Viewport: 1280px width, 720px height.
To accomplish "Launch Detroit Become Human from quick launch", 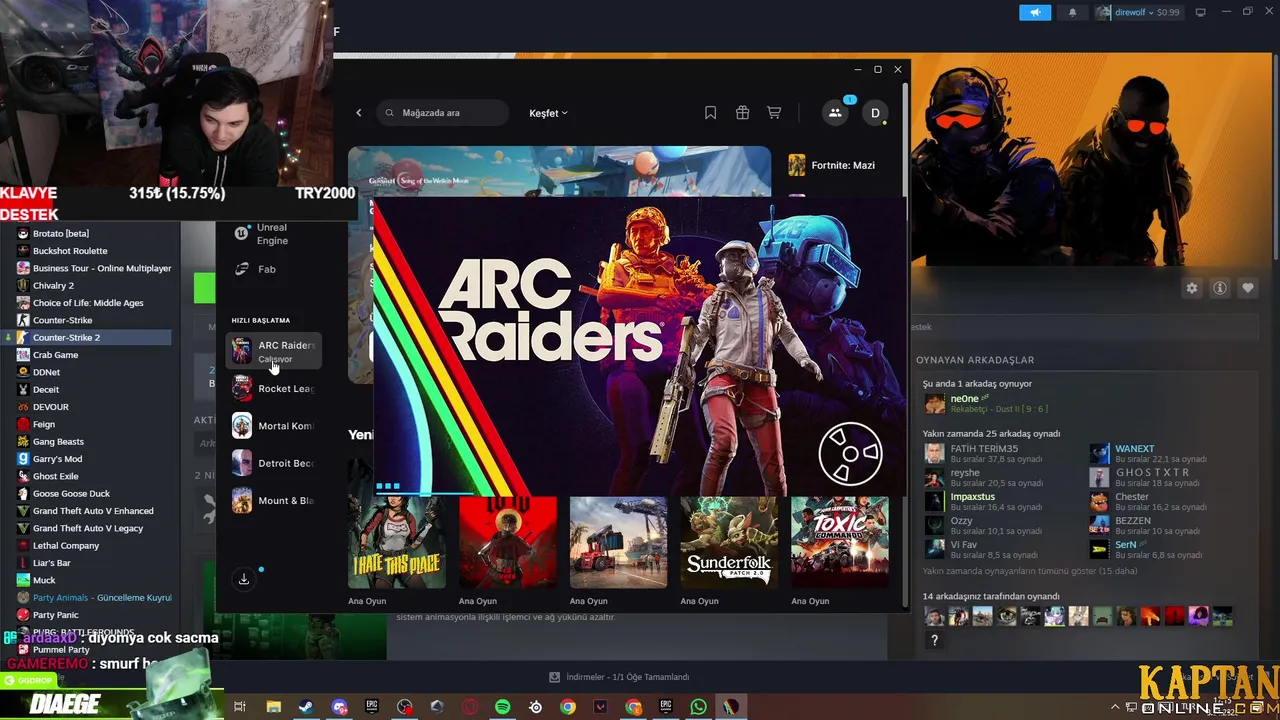I will click(x=274, y=463).
